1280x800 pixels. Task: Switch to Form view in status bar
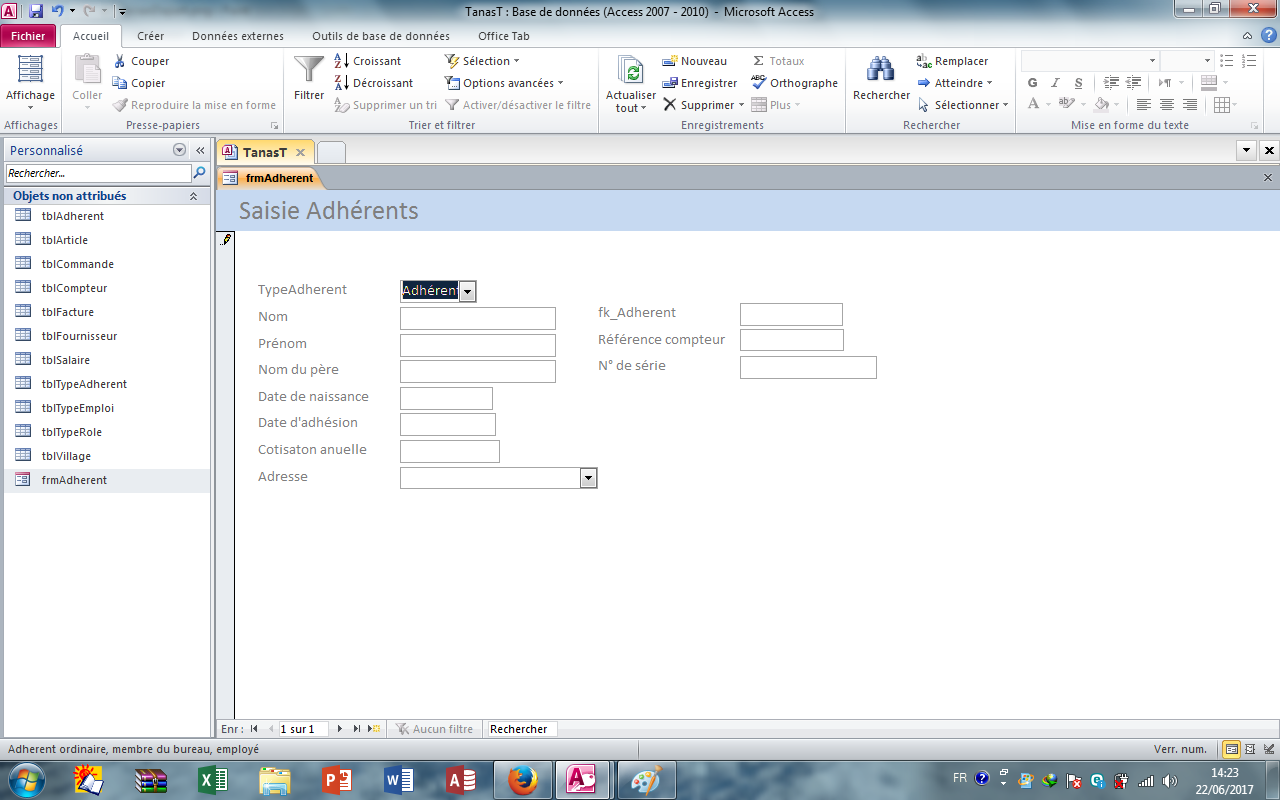click(1232, 749)
